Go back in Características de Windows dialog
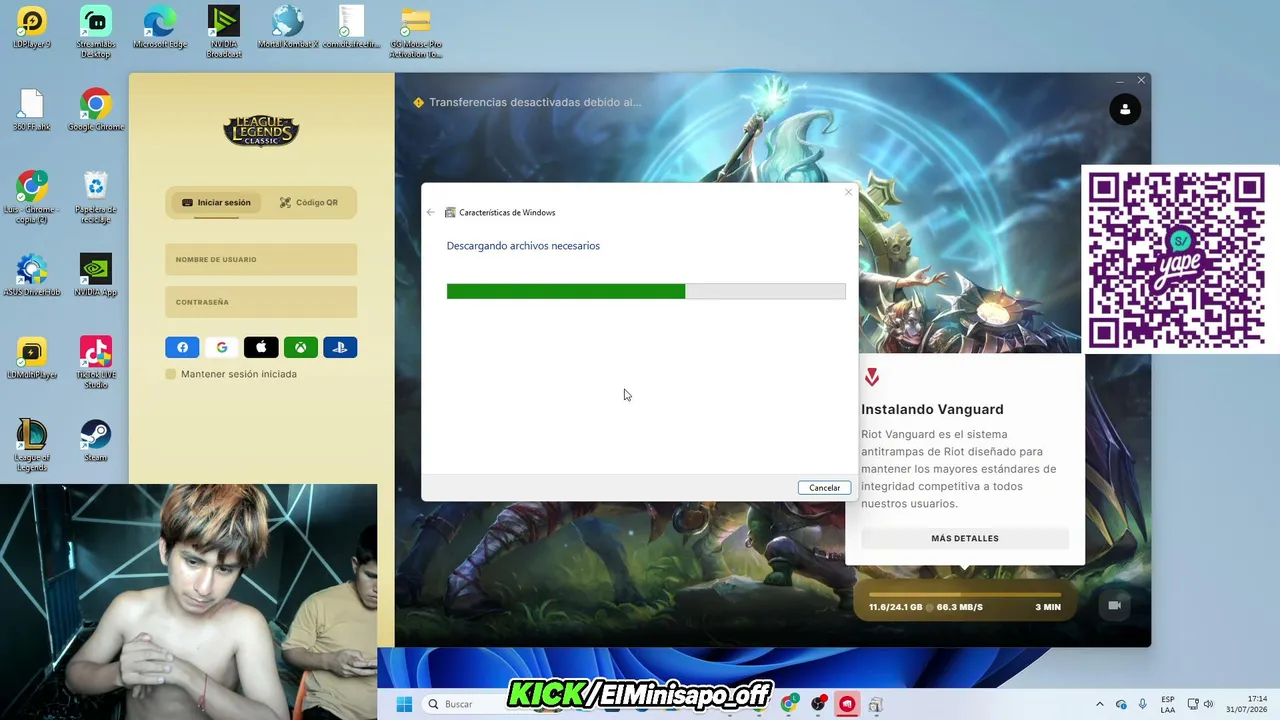 [x=431, y=212]
